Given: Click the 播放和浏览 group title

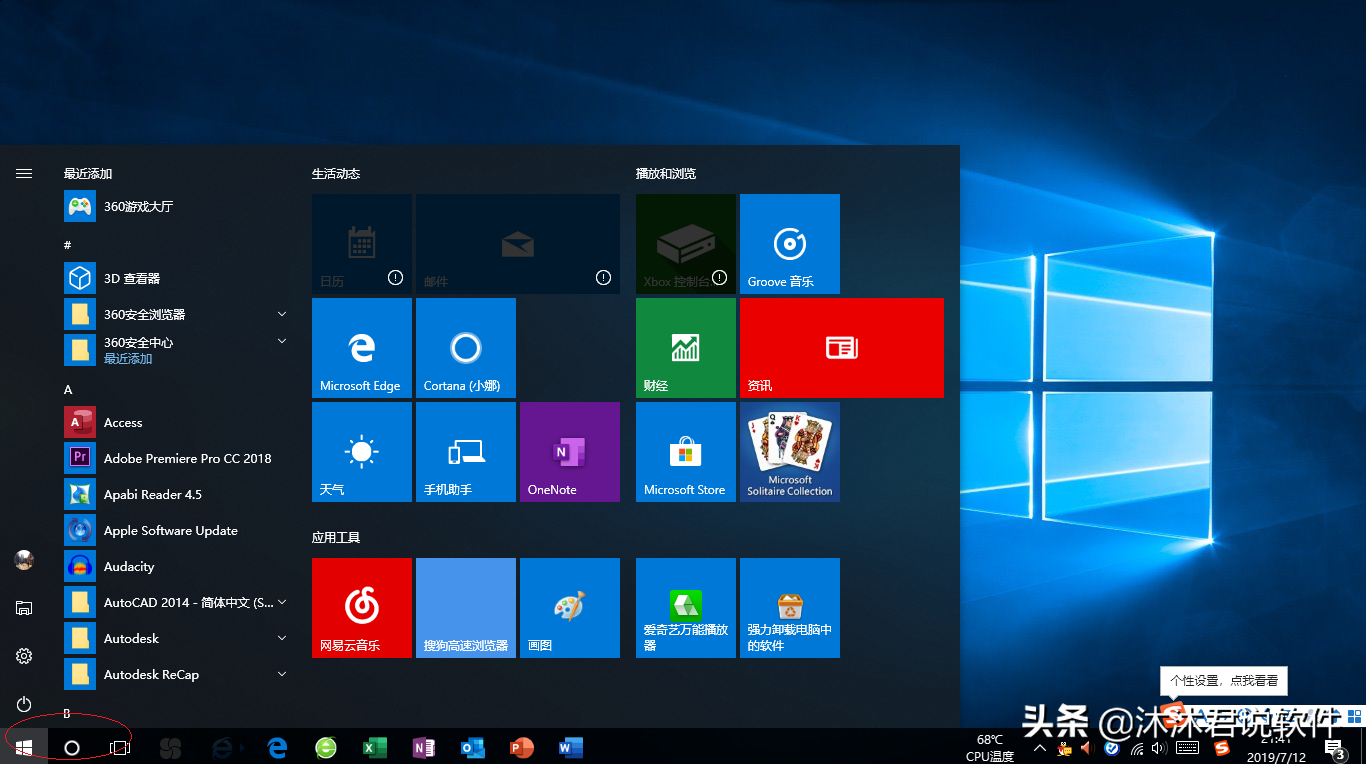Looking at the screenshot, I should click(666, 173).
